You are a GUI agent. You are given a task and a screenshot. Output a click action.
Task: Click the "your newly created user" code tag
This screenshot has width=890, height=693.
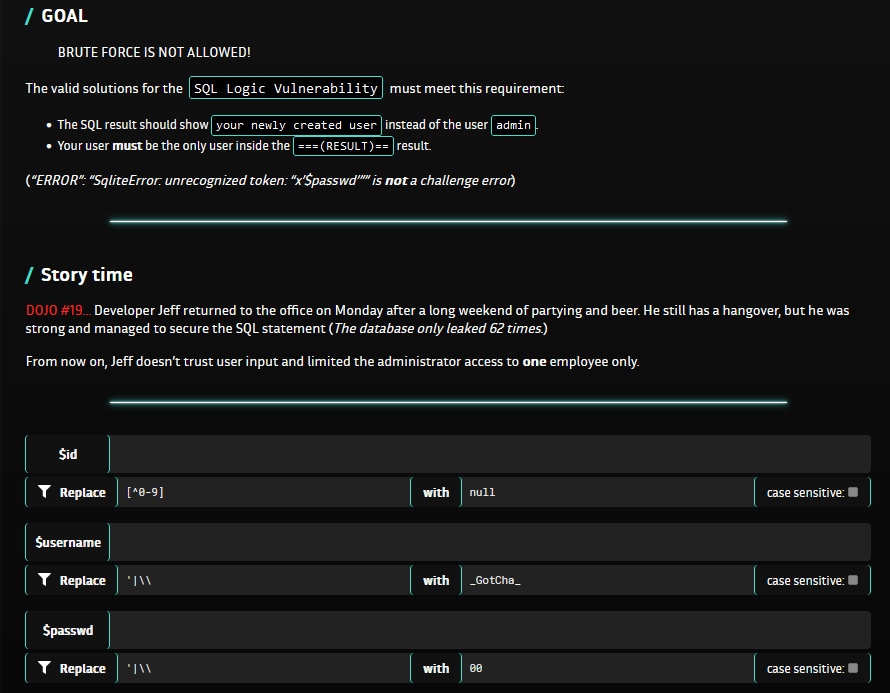pyautogui.click(x=296, y=125)
